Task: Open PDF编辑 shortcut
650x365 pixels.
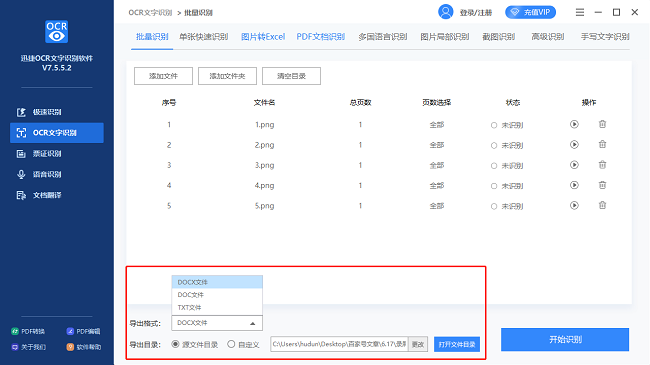Action: point(83,331)
